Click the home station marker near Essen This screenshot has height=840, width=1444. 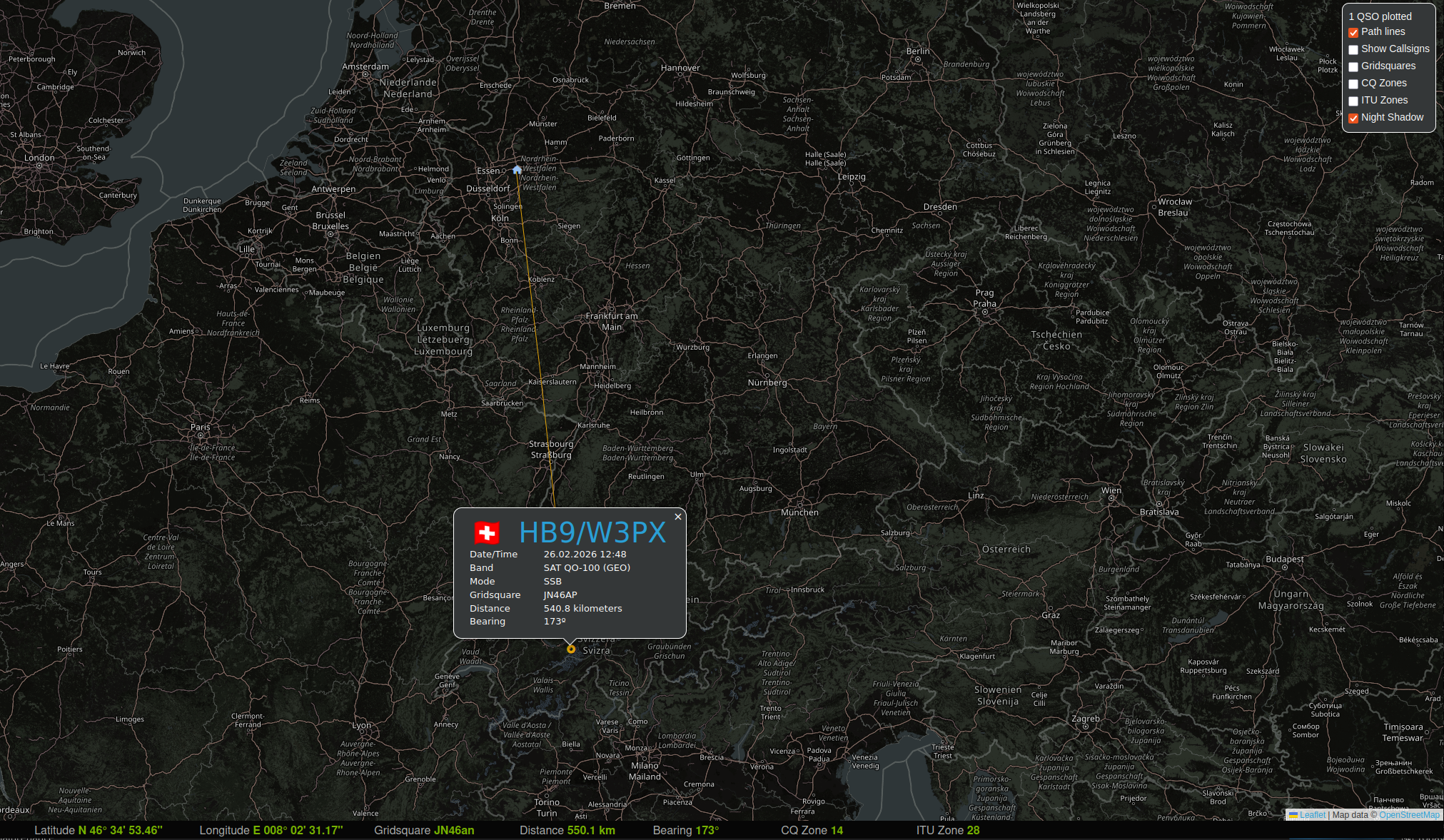(517, 170)
